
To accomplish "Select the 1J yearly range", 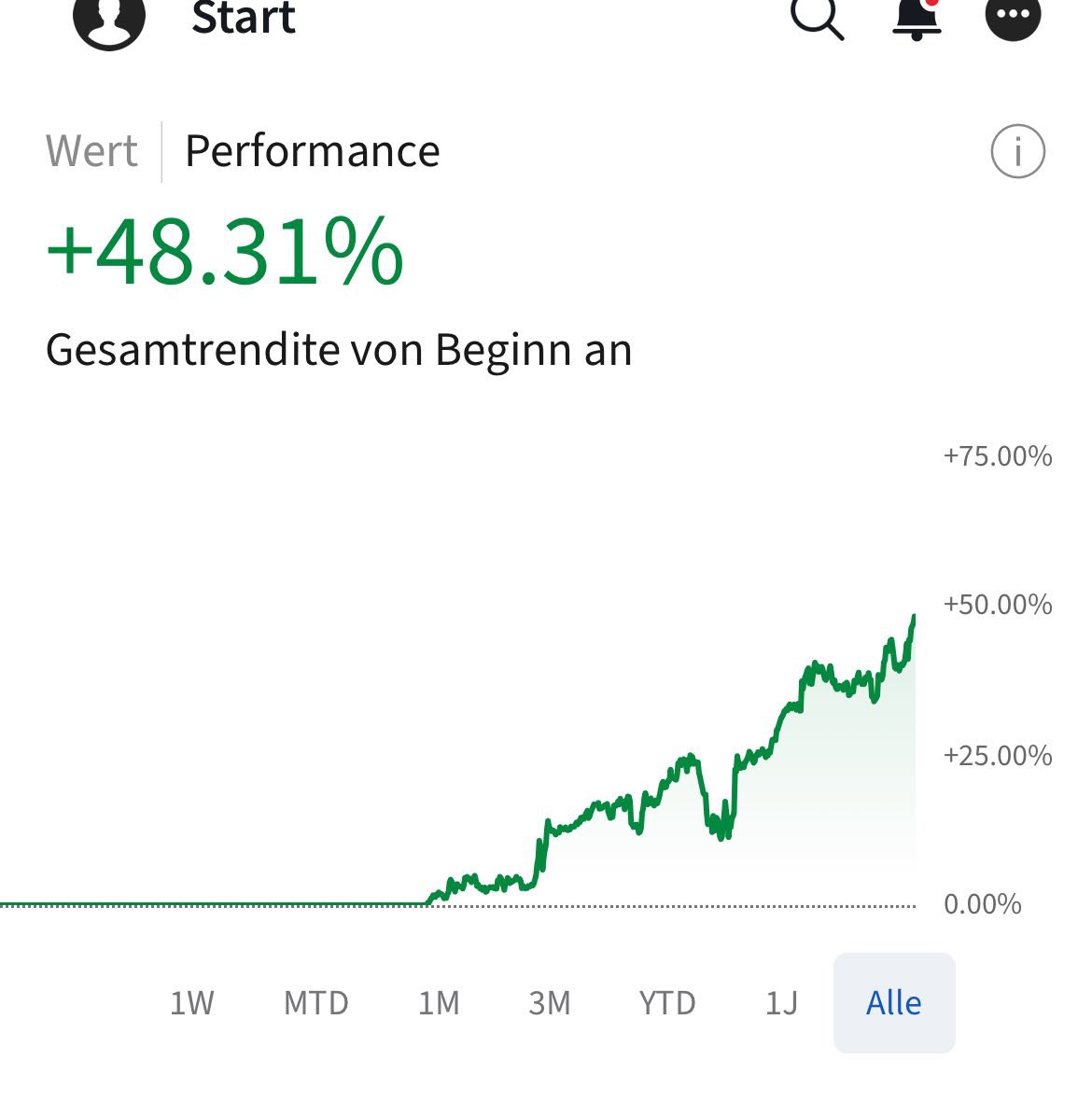I will pyautogui.click(x=781, y=1003).
